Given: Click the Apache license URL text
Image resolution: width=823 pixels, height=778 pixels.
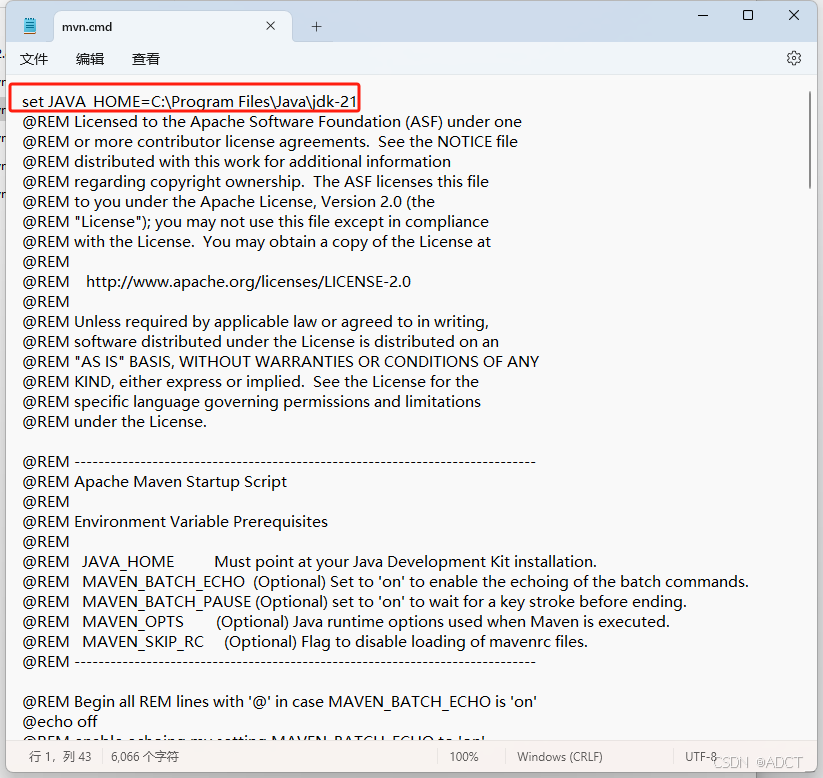Looking at the screenshot, I should click(247, 281).
